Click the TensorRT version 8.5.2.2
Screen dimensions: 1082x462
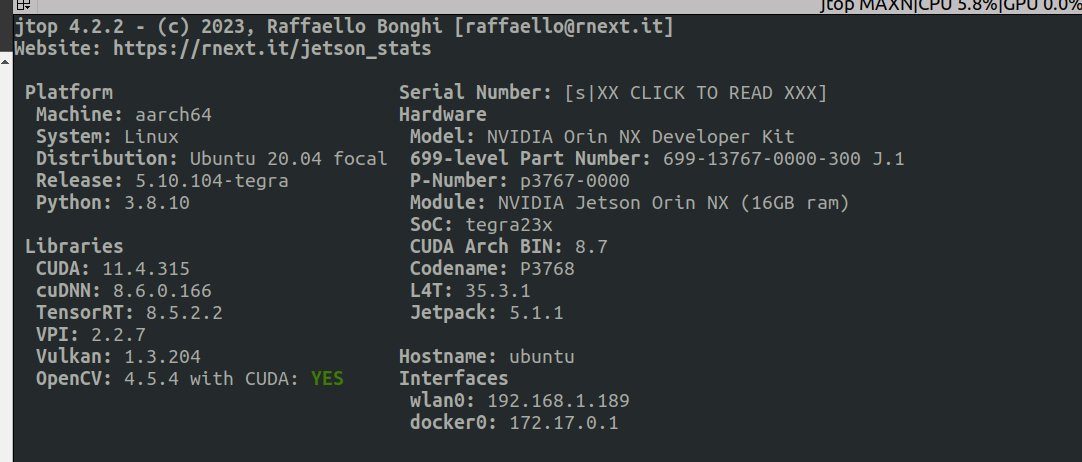pyautogui.click(x=184, y=312)
